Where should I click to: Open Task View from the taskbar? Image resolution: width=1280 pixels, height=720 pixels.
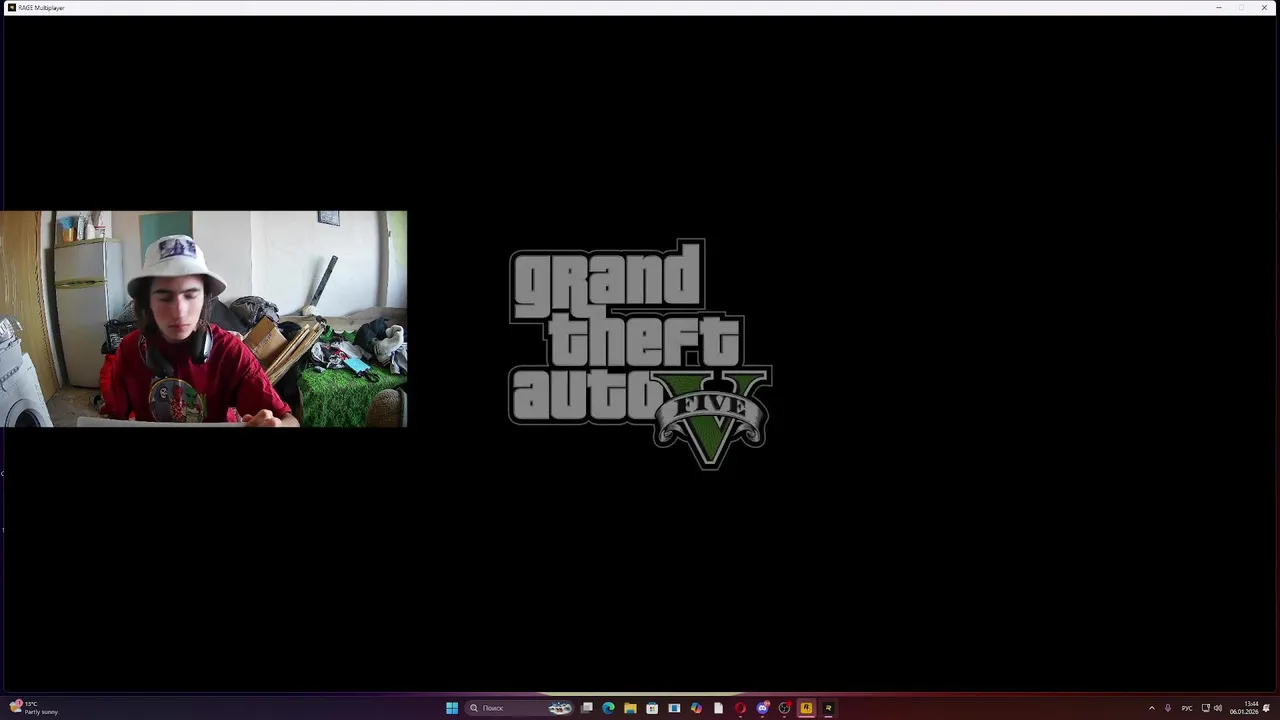587,708
